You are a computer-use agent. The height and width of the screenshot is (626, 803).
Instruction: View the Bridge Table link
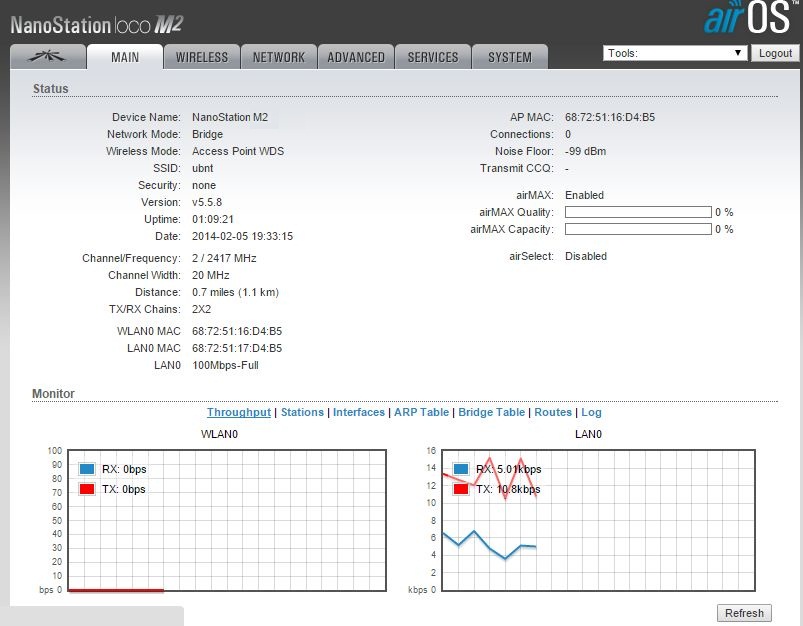click(x=491, y=412)
